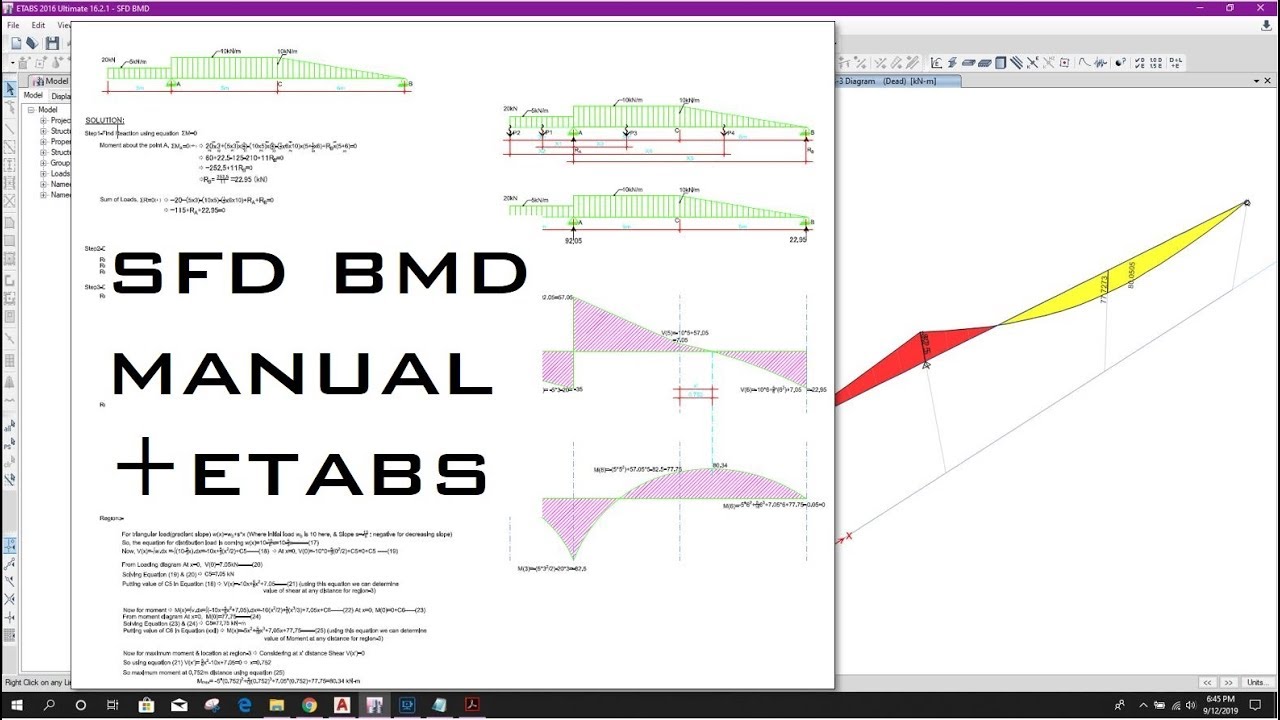Expand the first Structure tree node
The height and width of the screenshot is (720, 1280).
pos(43,131)
